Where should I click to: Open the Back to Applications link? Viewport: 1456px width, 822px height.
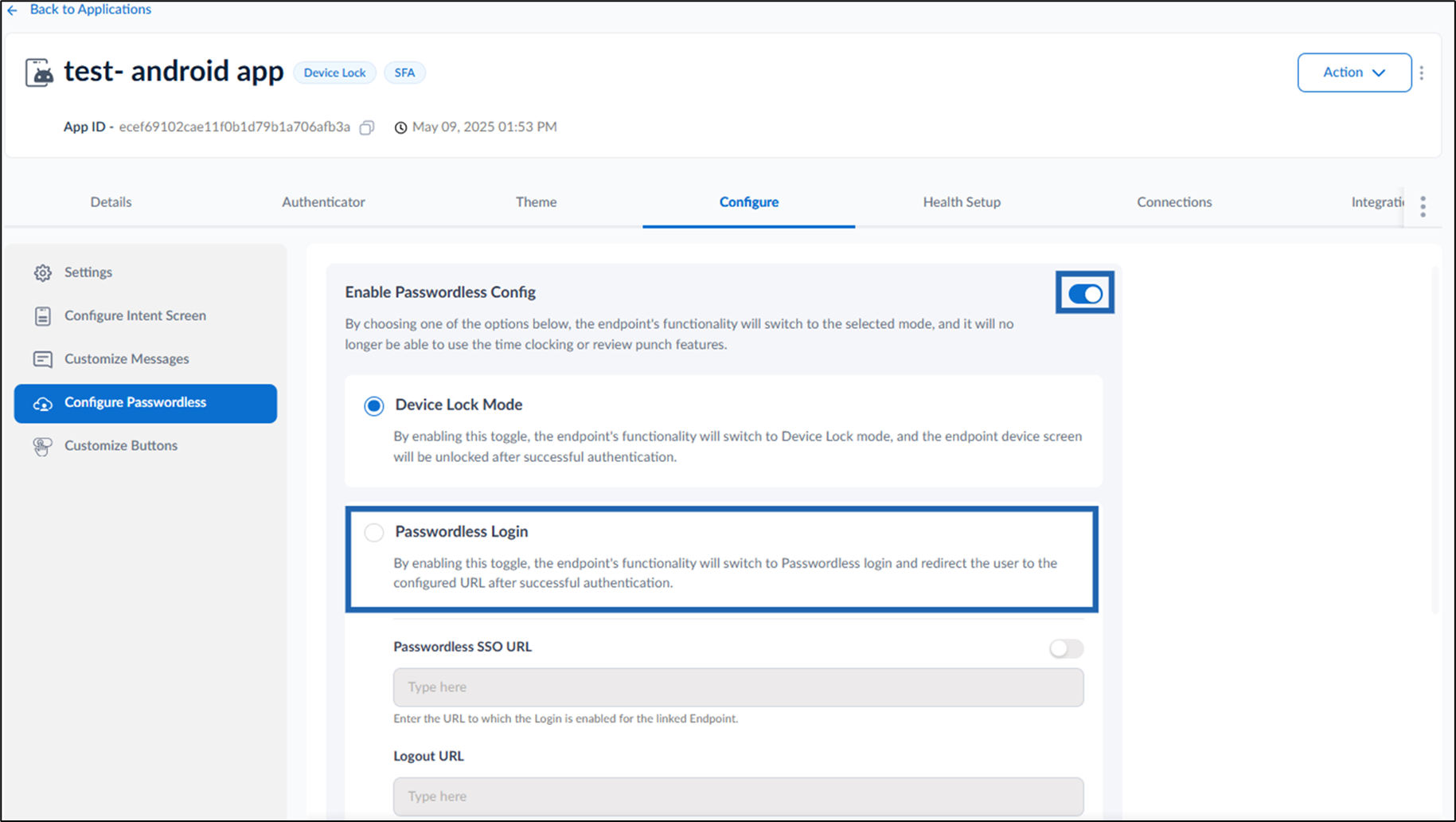tap(90, 10)
